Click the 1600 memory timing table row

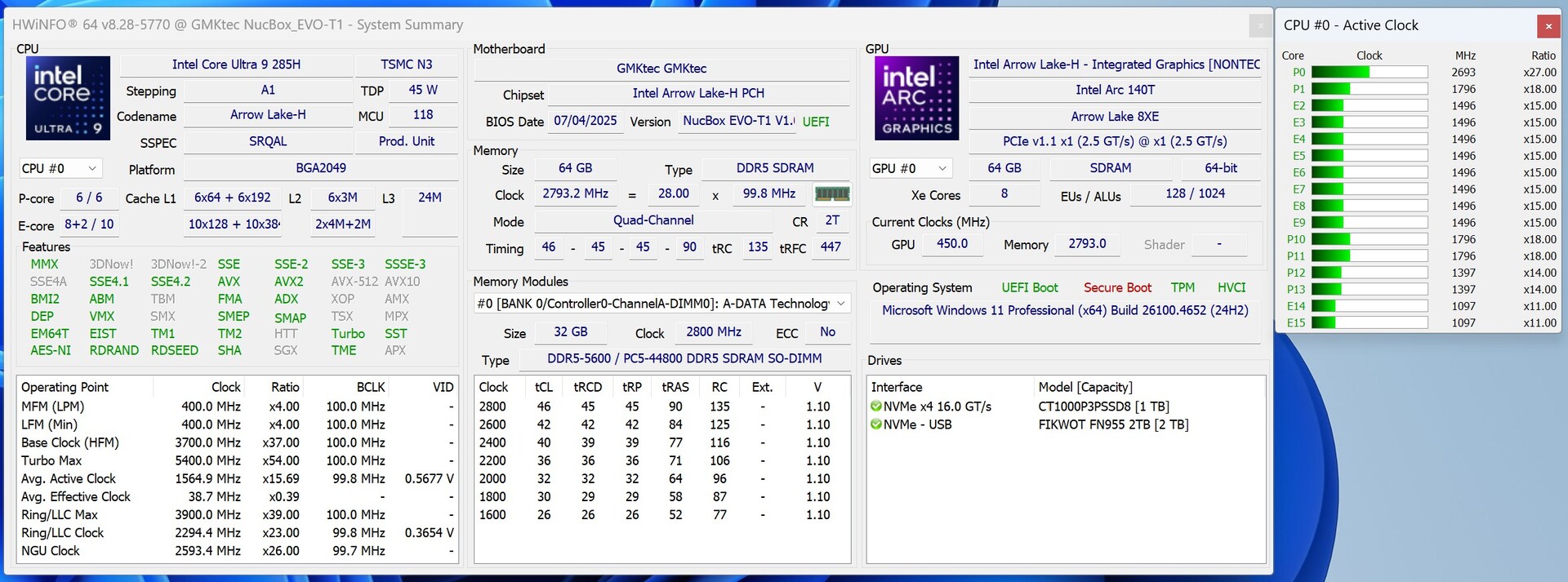coord(661,515)
